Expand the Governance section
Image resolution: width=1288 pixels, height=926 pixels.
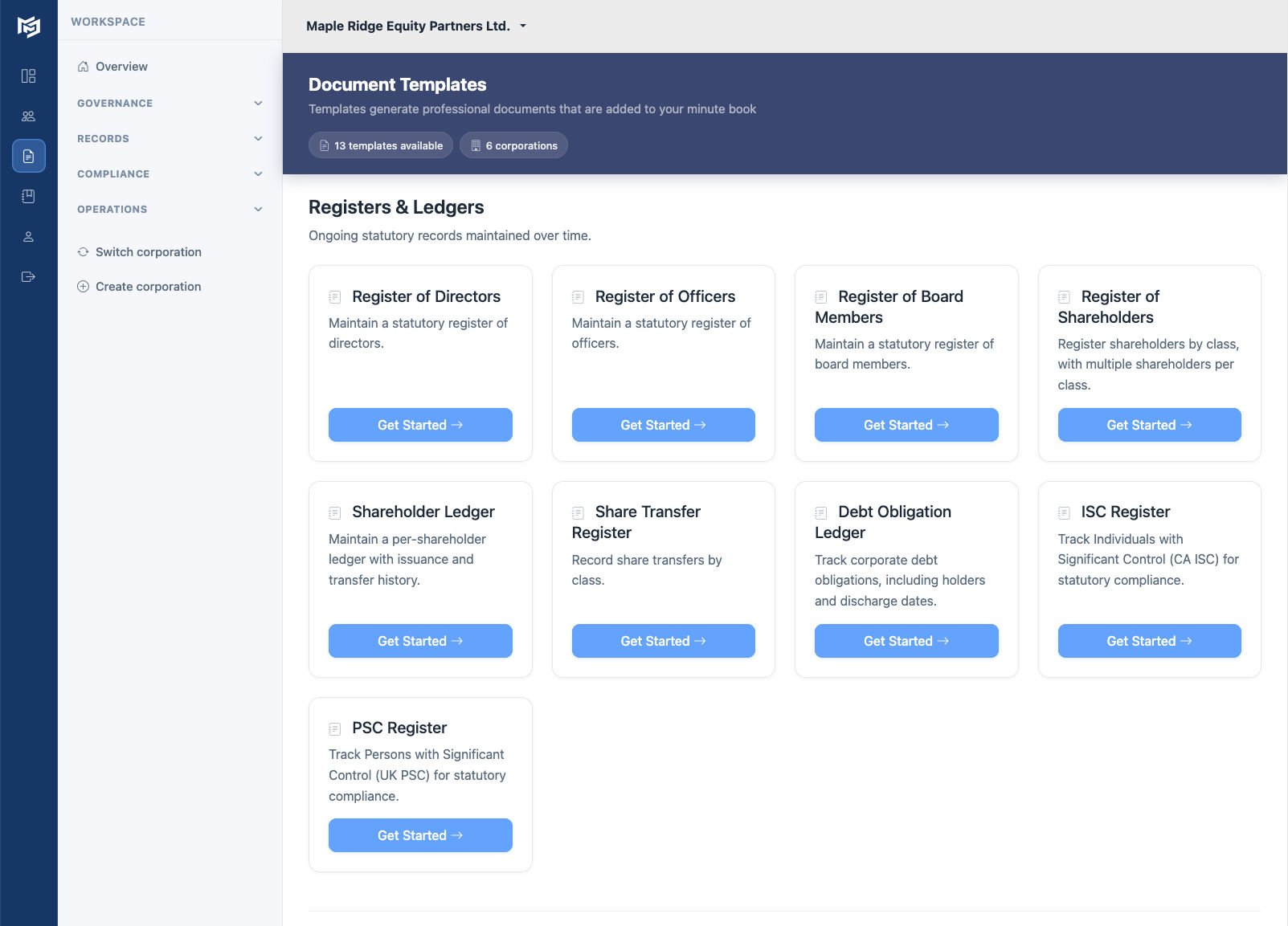point(169,103)
